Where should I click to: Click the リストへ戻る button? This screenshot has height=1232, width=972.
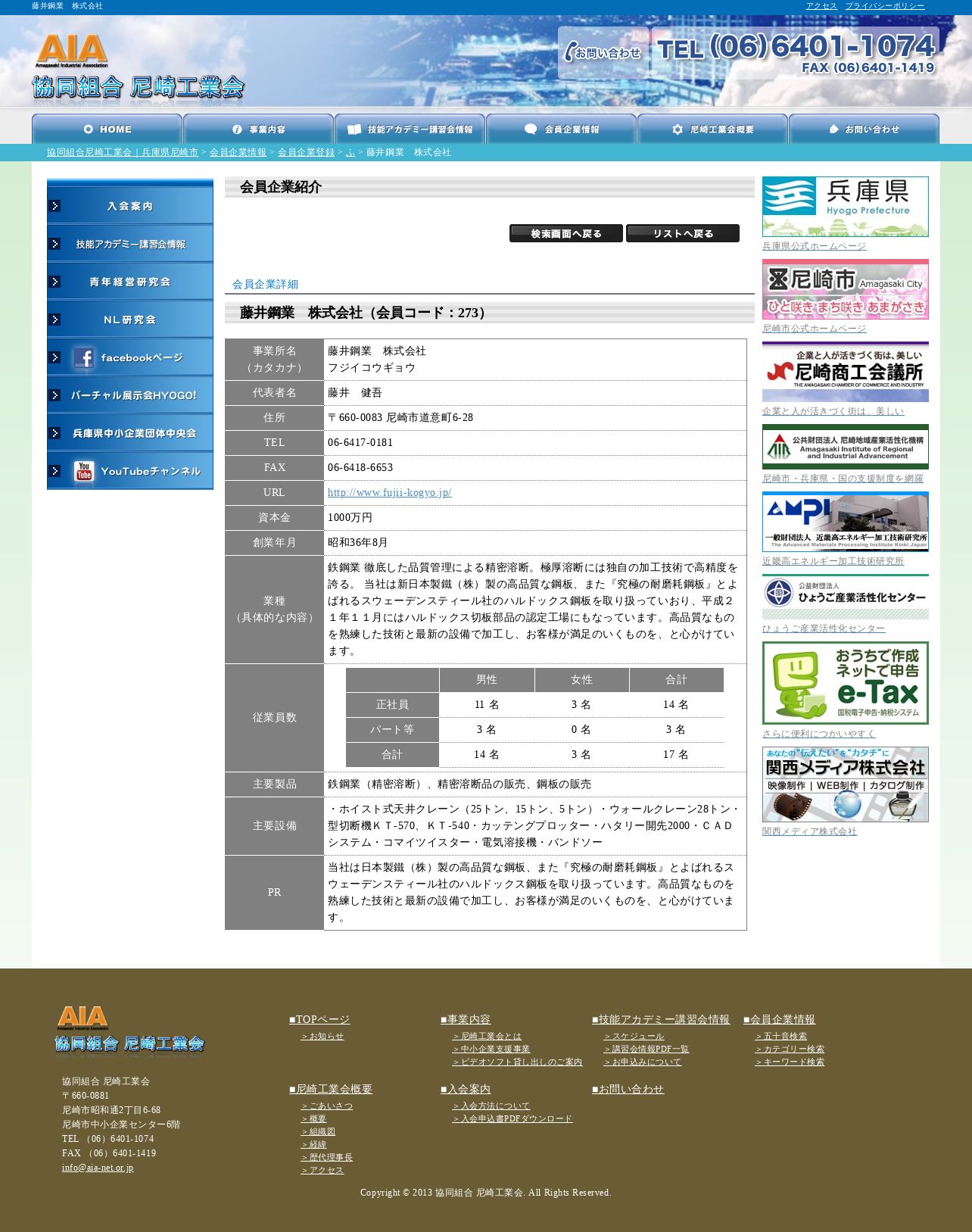pos(683,233)
